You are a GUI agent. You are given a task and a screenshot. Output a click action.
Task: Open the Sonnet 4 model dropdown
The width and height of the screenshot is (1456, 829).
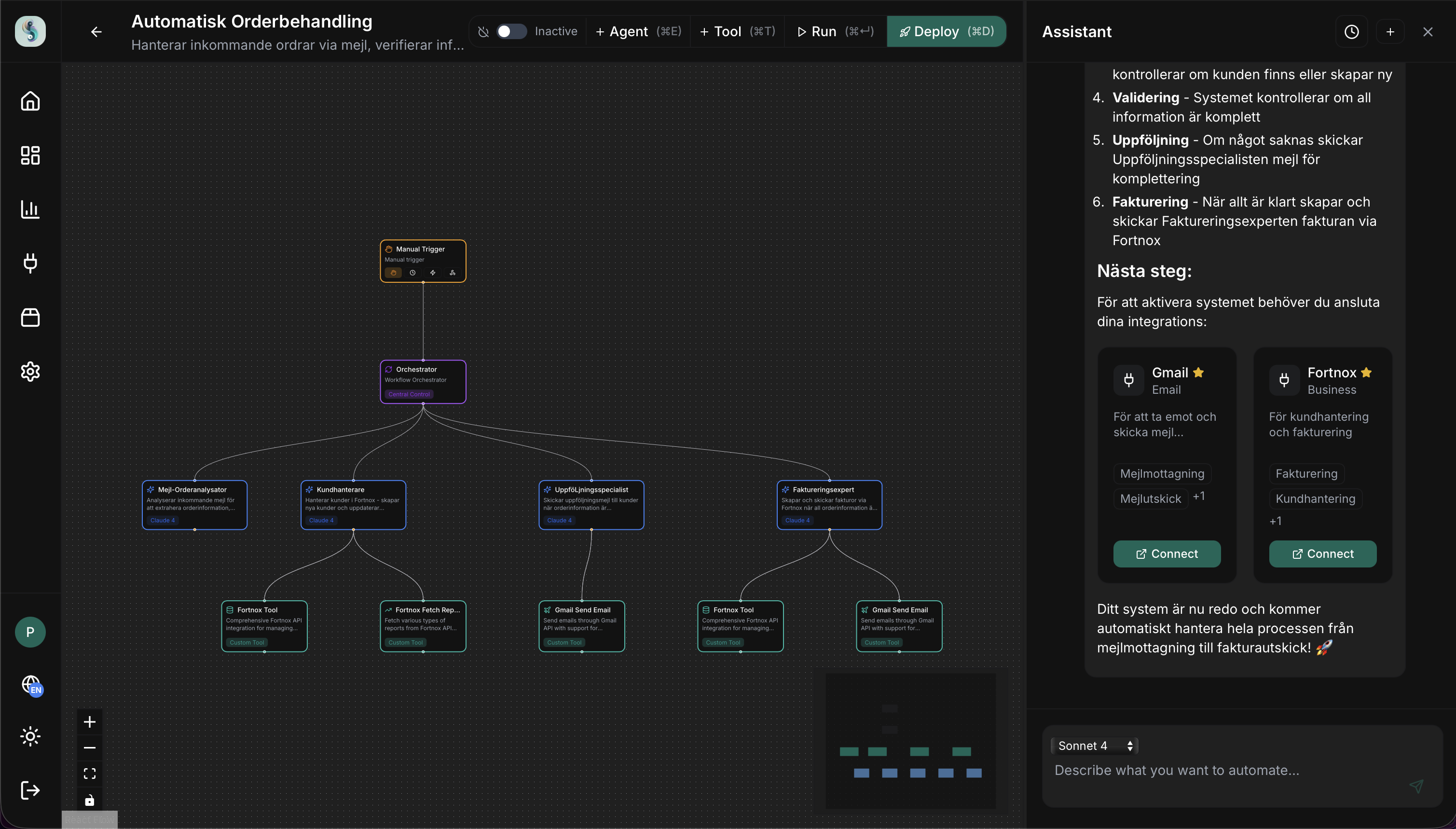pos(1094,746)
